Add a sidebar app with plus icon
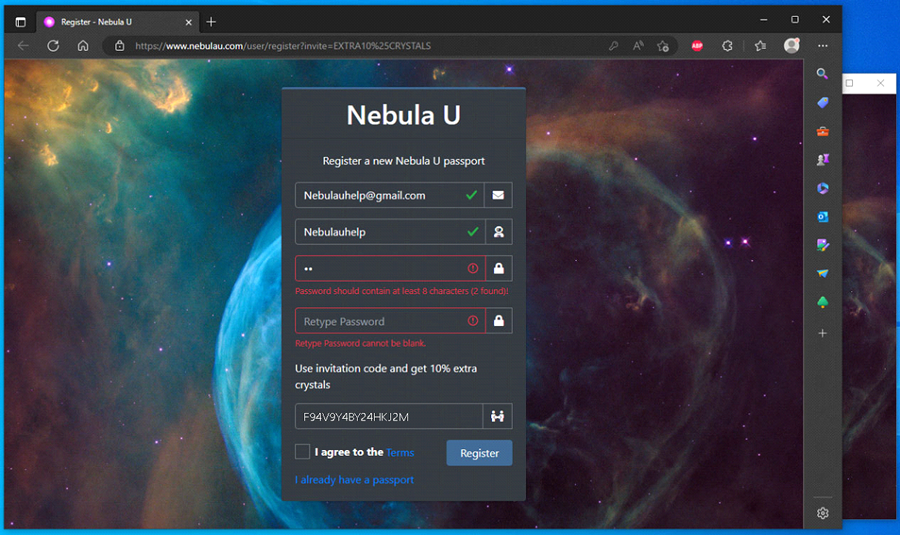 823,333
